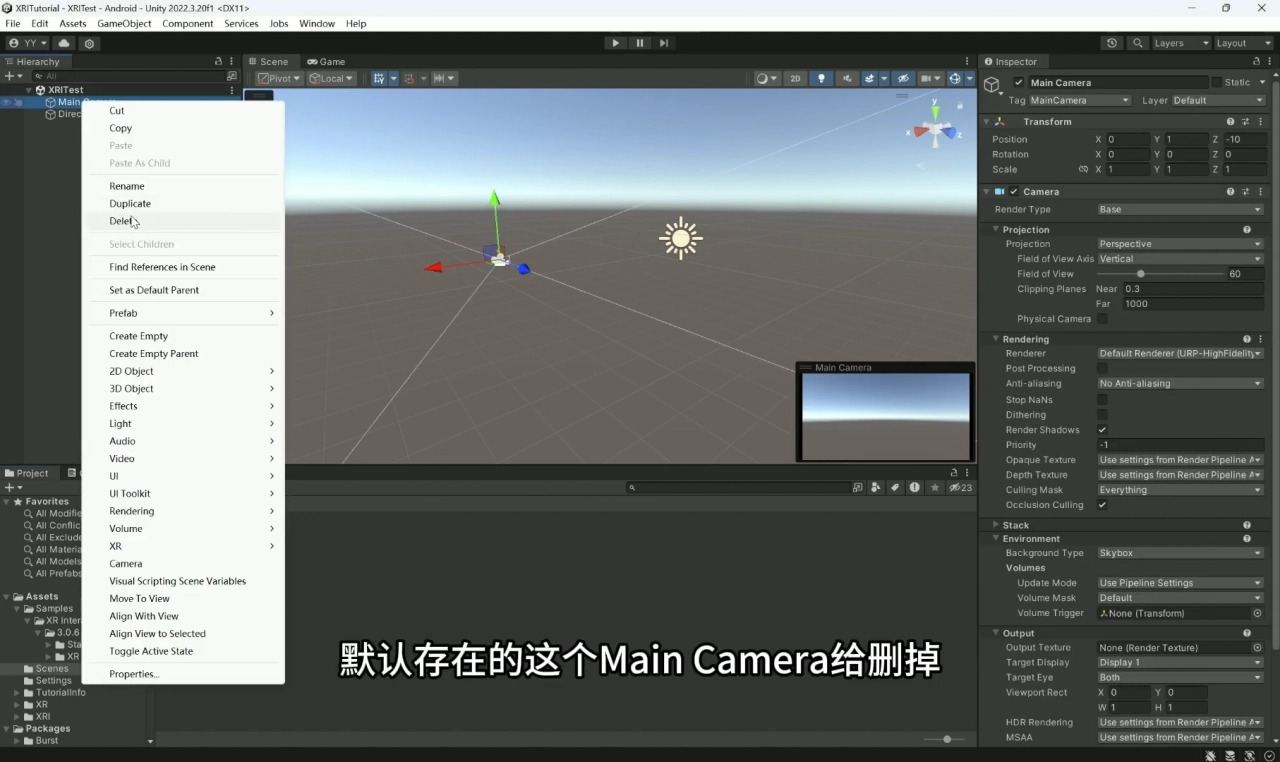Toggle the Occlusion Culling checkbox
This screenshot has height=762, width=1280.
(x=1102, y=505)
